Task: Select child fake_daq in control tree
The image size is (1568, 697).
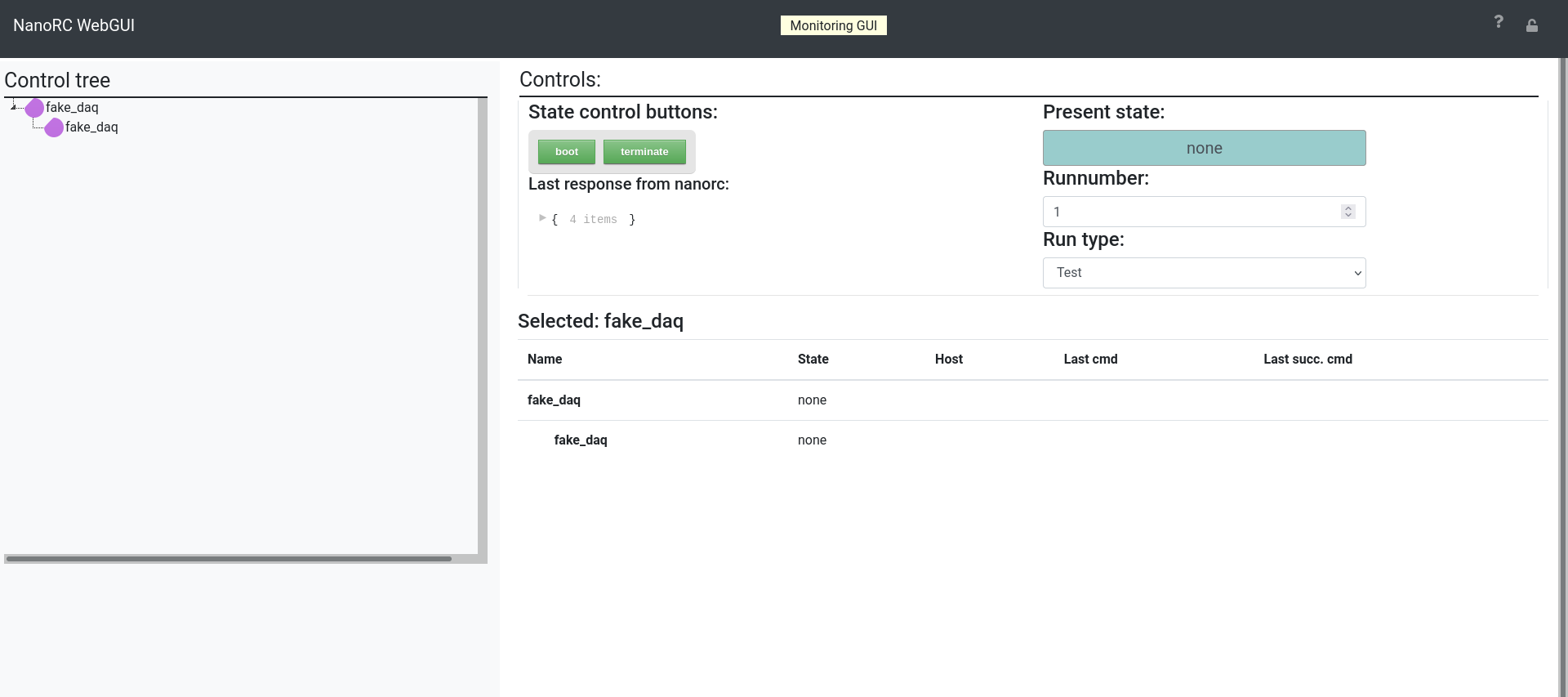Action: pyautogui.click(x=91, y=127)
